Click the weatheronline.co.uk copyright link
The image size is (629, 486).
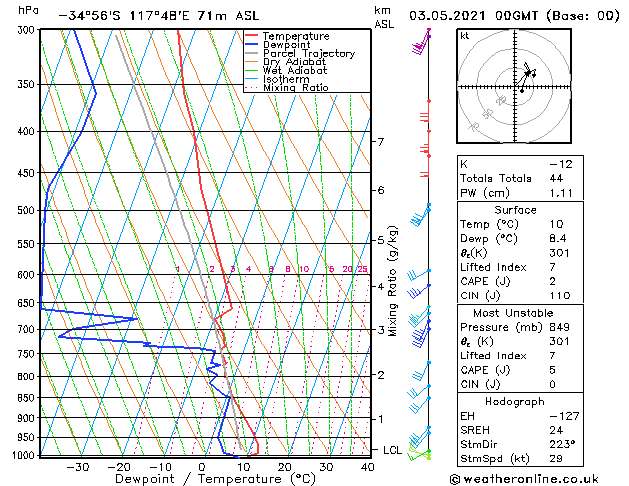524,479
